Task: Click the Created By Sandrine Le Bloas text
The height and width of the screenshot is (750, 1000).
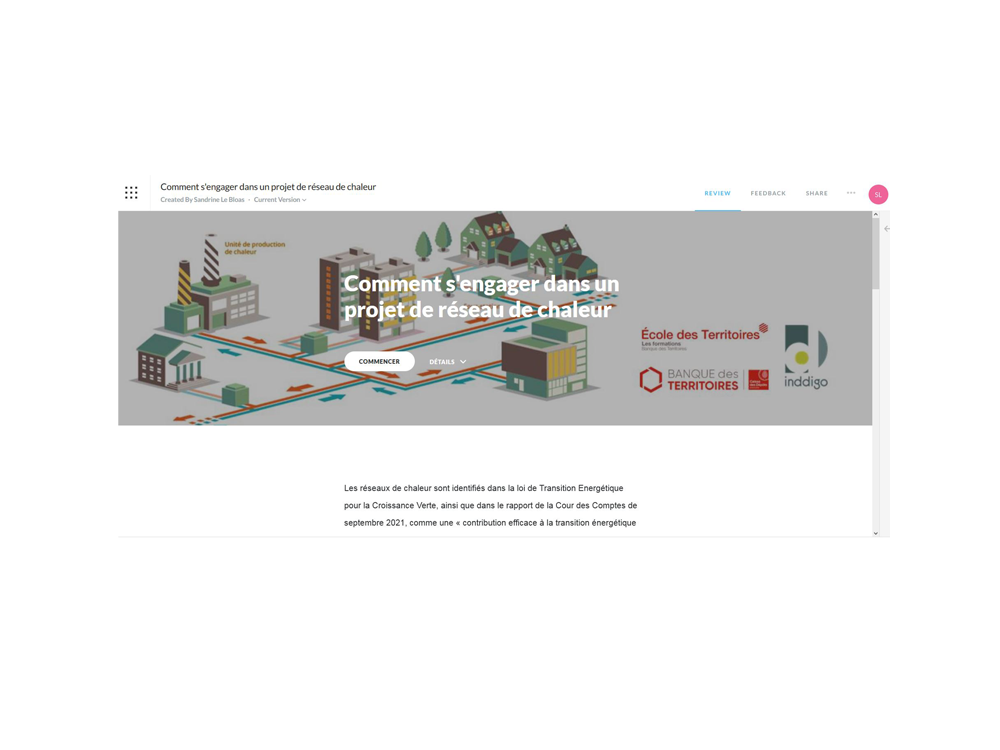Action: pyautogui.click(x=202, y=200)
